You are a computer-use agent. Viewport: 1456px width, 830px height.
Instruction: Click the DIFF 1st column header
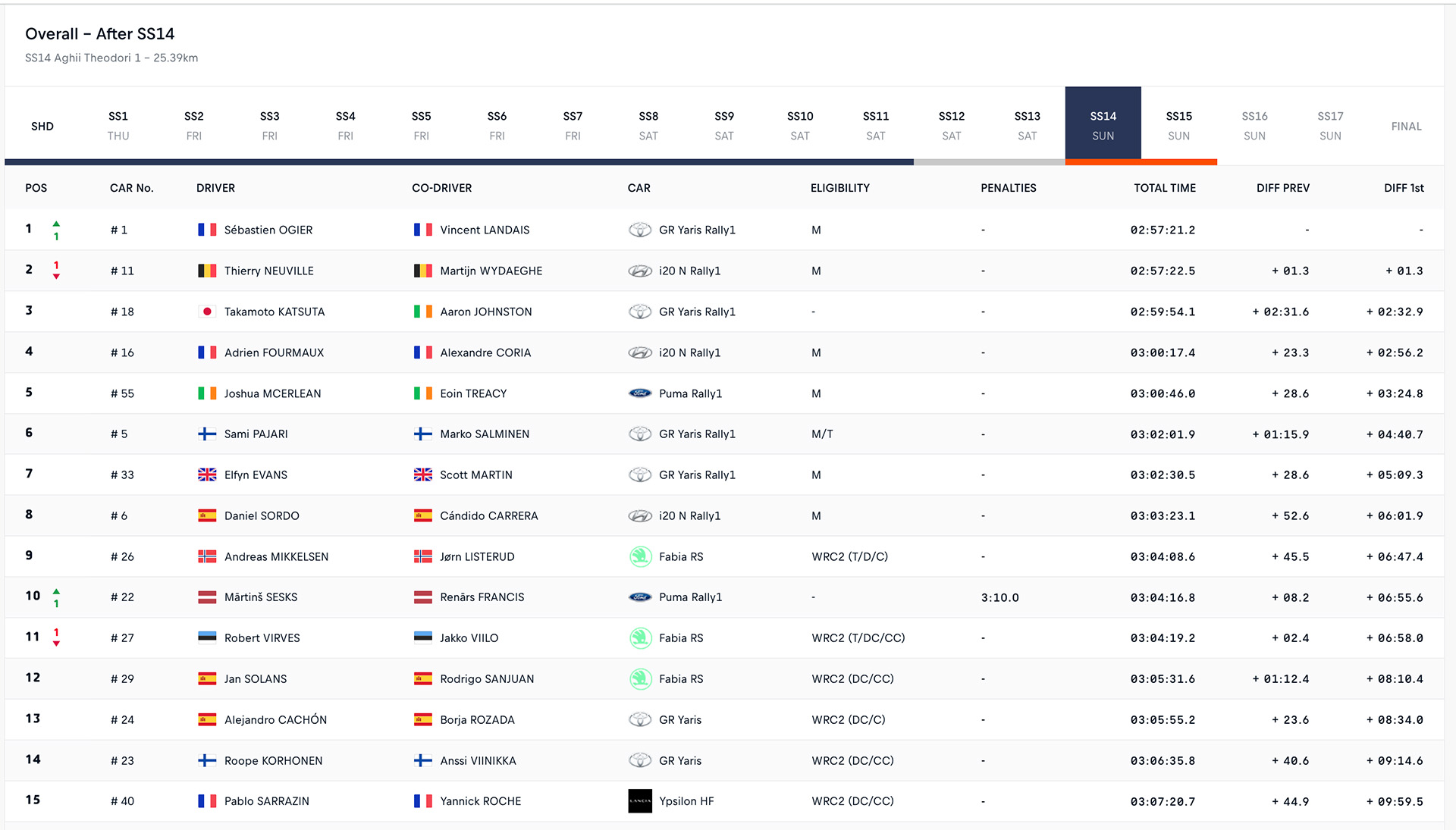[1404, 188]
